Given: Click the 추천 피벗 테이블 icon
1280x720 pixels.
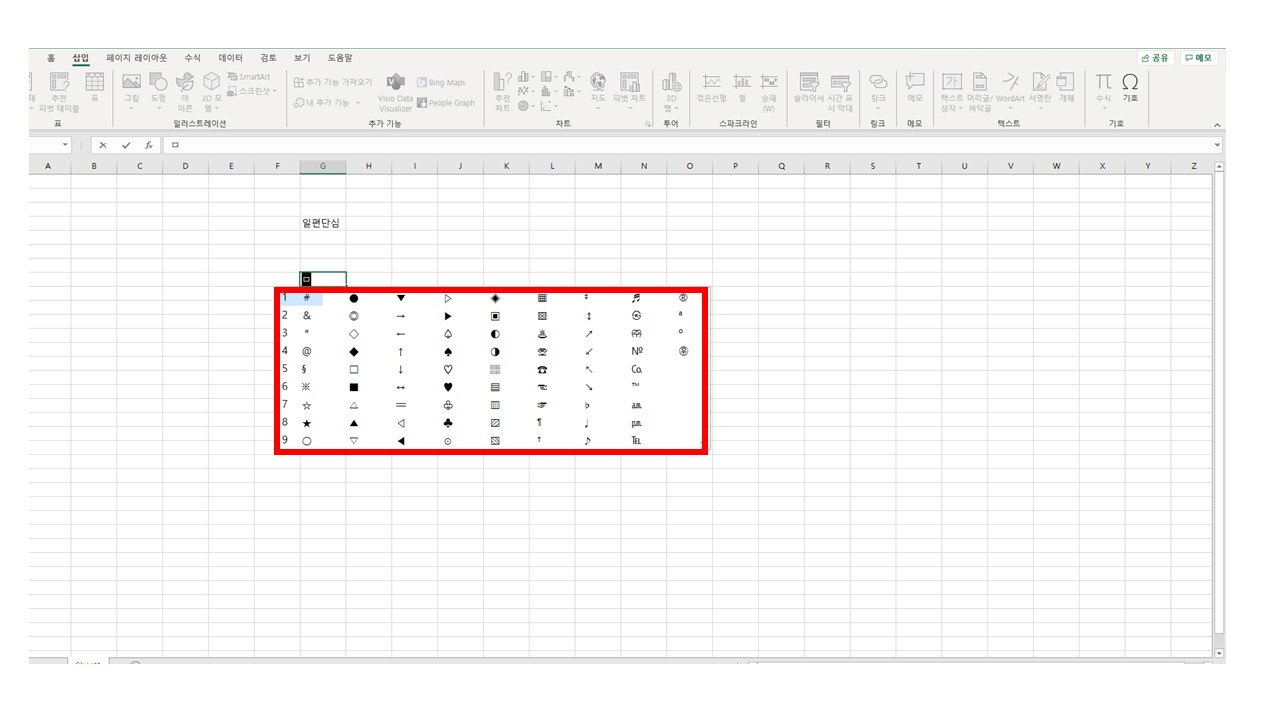Looking at the screenshot, I should tap(58, 92).
